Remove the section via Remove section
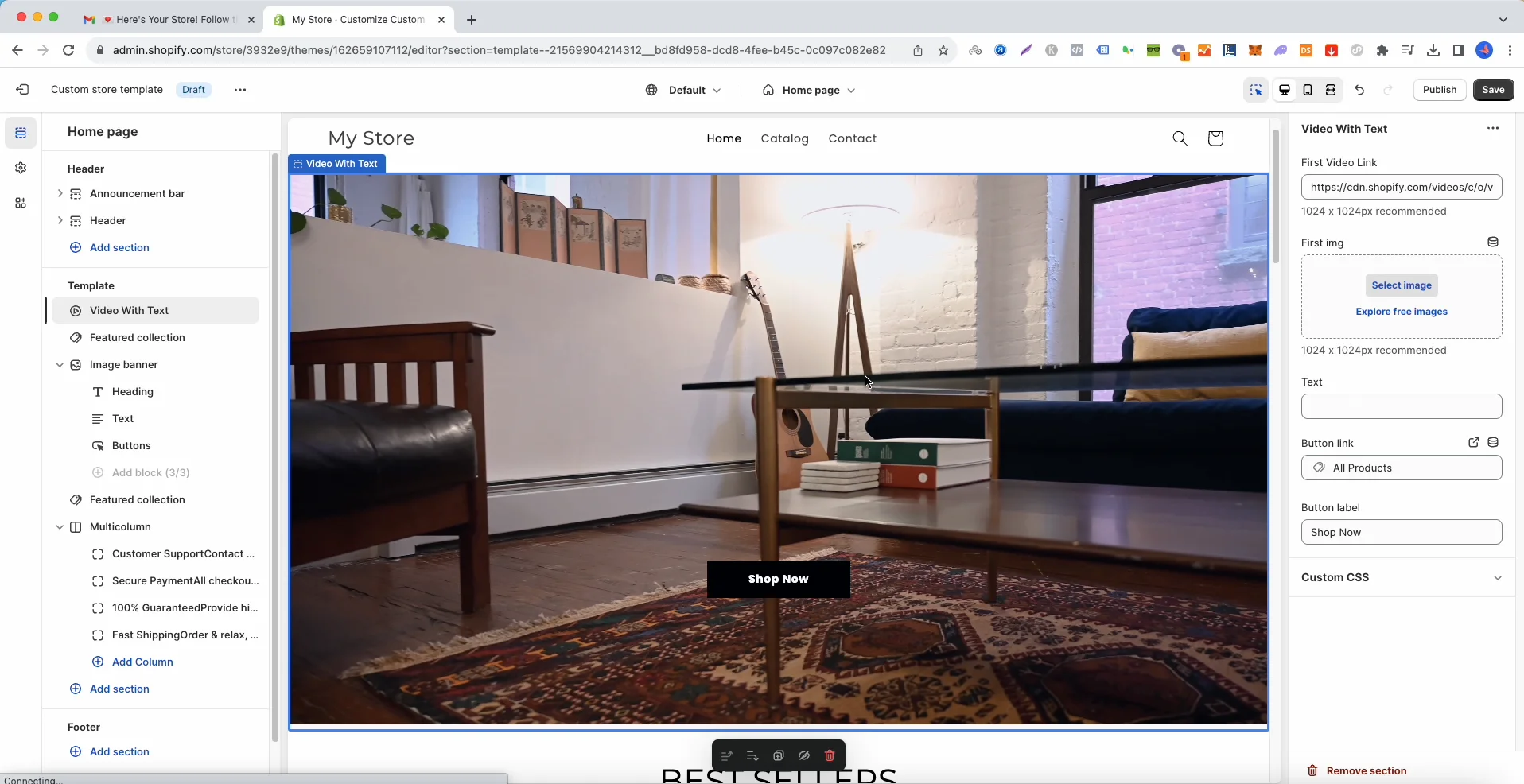The height and width of the screenshot is (784, 1524). 1357,770
